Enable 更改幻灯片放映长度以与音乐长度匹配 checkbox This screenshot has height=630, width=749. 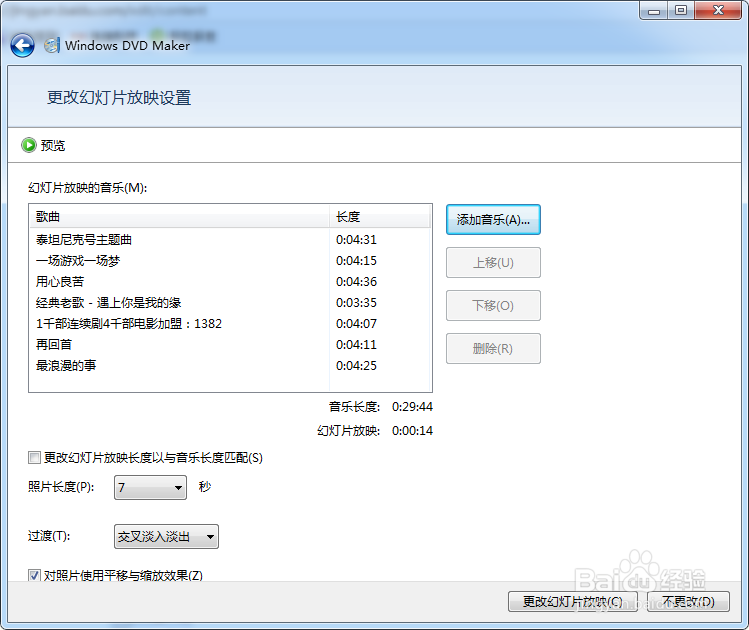pyautogui.click(x=34, y=458)
